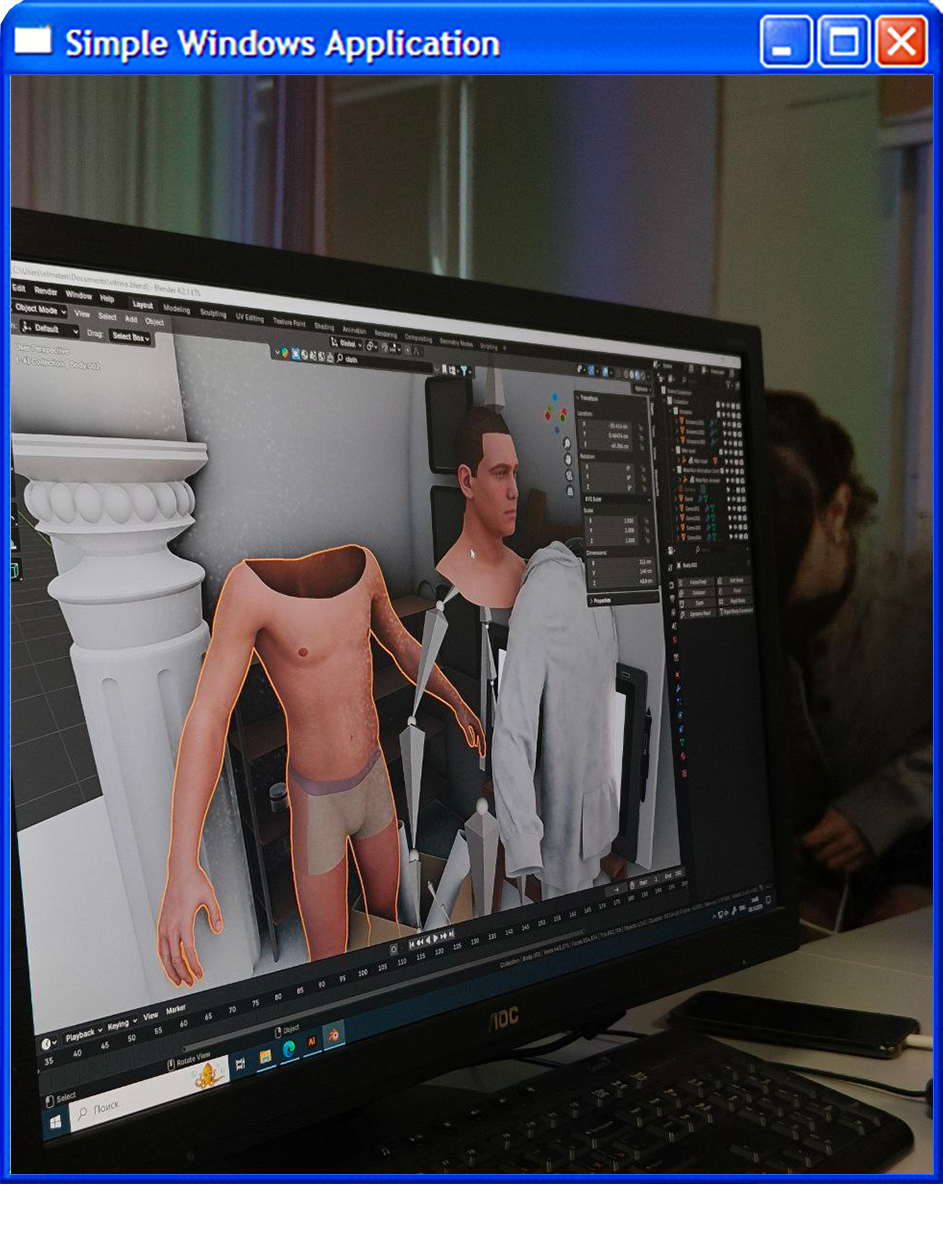This screenshot has height=1249, width=943.
Task: Click the blue Z axis on navigation gizmo
Action: (x=554, y=397)
